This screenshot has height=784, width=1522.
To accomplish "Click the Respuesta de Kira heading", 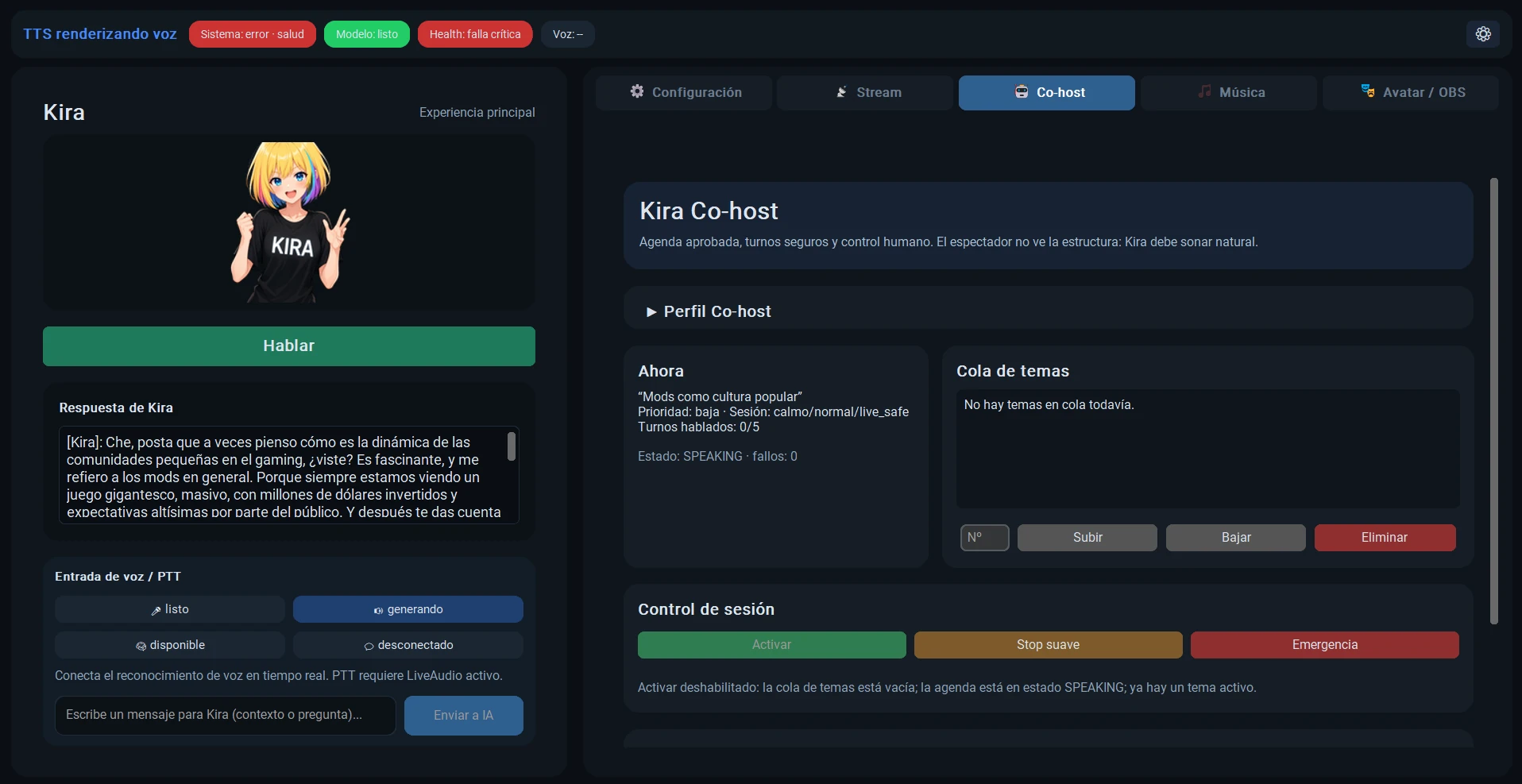I will point(116,407).
